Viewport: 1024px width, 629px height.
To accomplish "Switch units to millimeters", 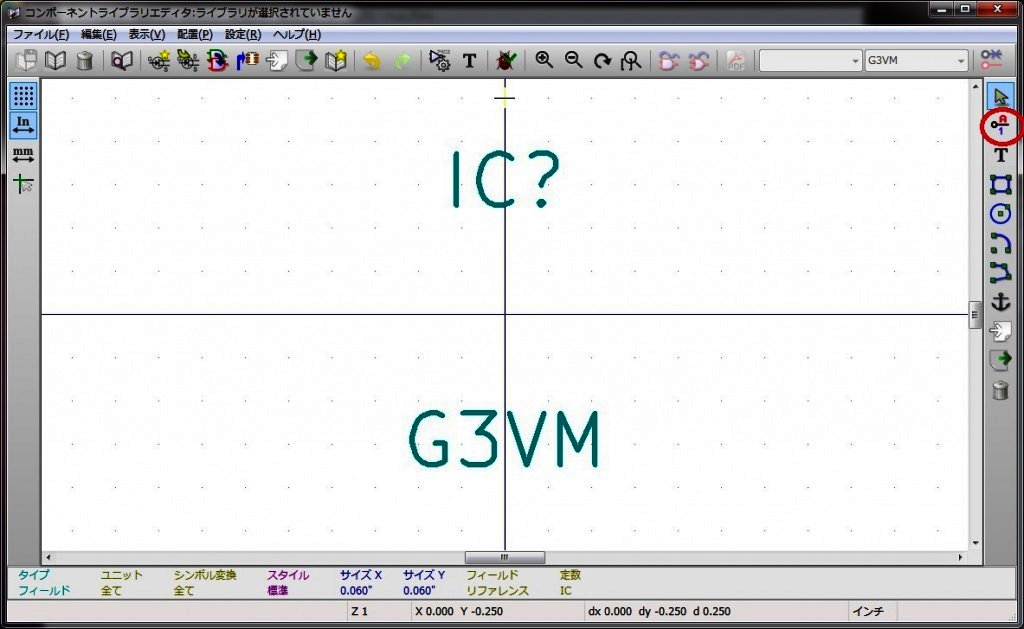I will coord(24,154).
